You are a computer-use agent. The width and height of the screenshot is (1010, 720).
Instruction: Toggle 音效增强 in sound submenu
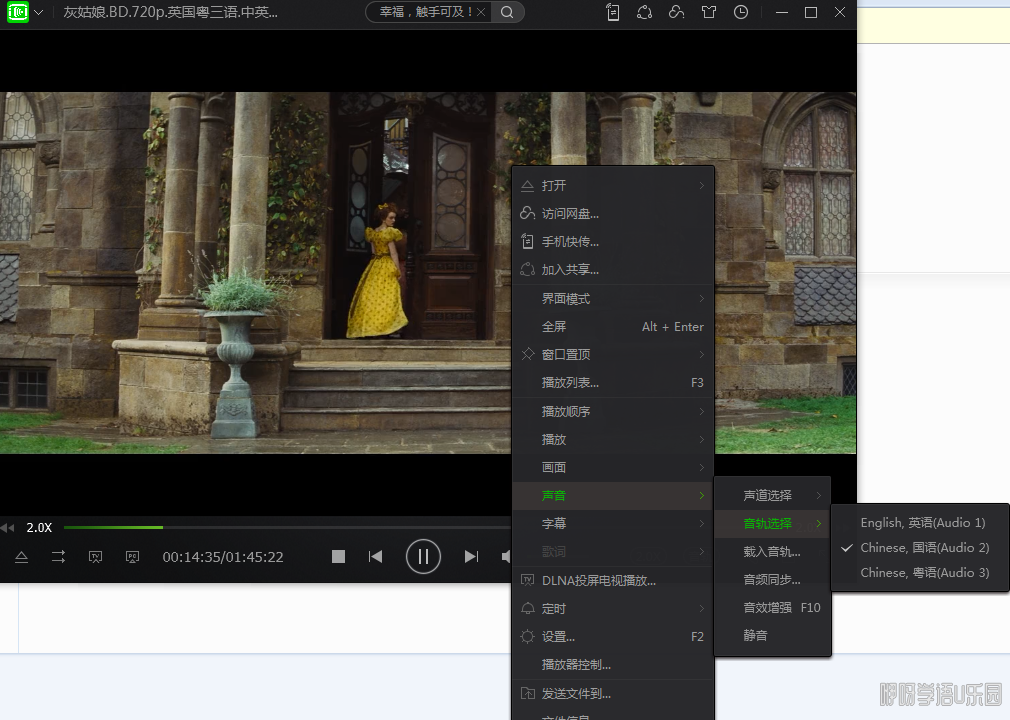772,607
